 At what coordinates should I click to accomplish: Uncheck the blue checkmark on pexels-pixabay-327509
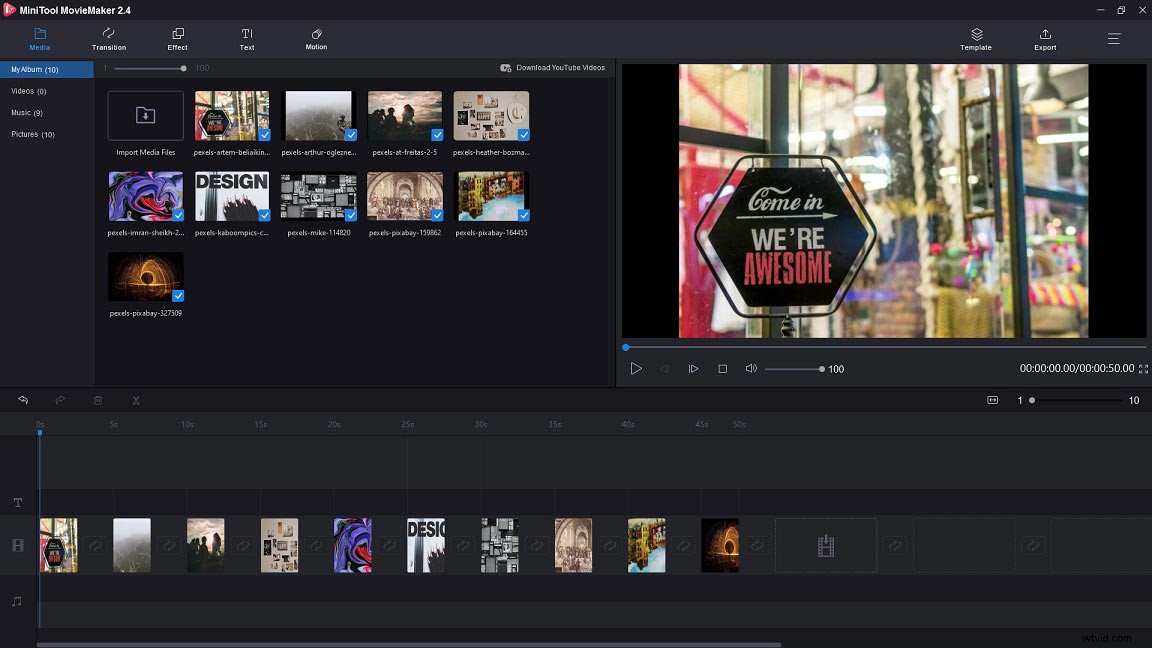(177, 296)
